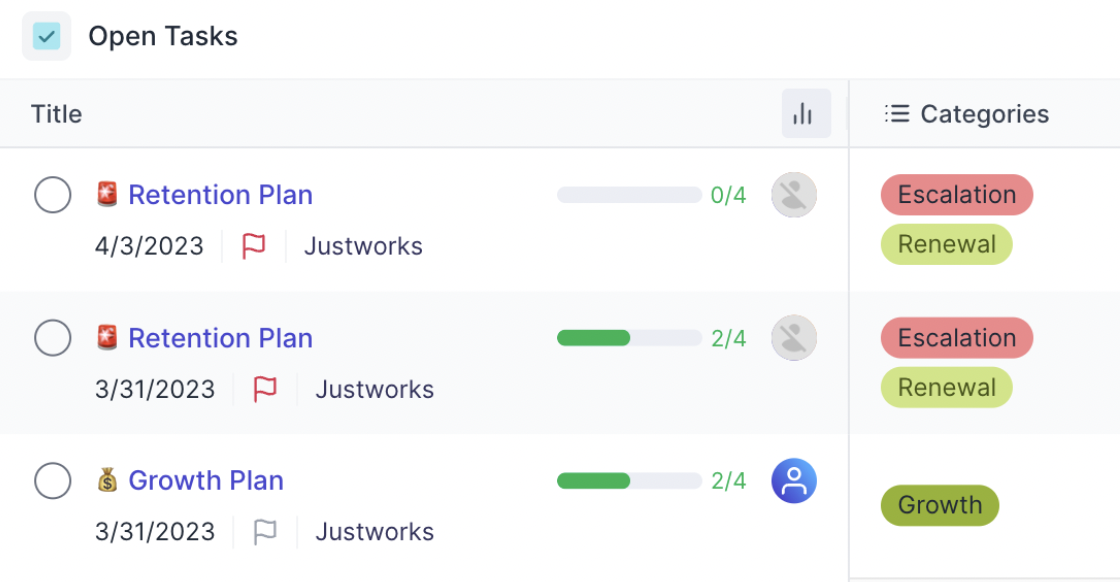The height and width of the screenshot is (582, 1120).
Task: Open the first Retention Plan task link
Action: pyautogui.click(x=220, y=195)
